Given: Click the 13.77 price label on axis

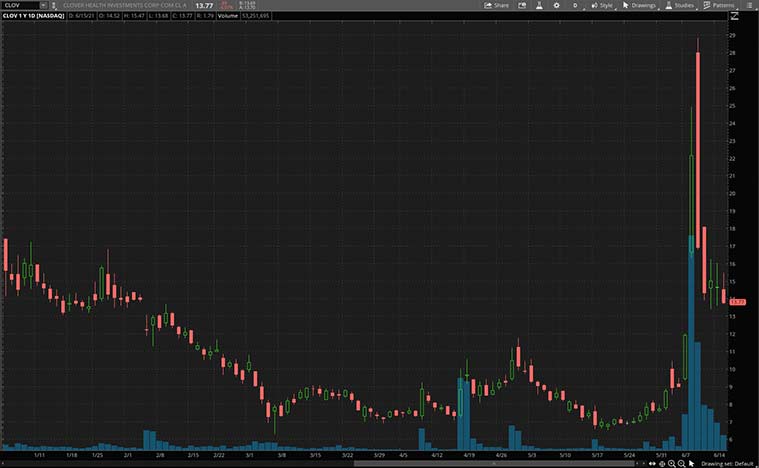Looking at the screenshot, I should (x=738, y=301).
